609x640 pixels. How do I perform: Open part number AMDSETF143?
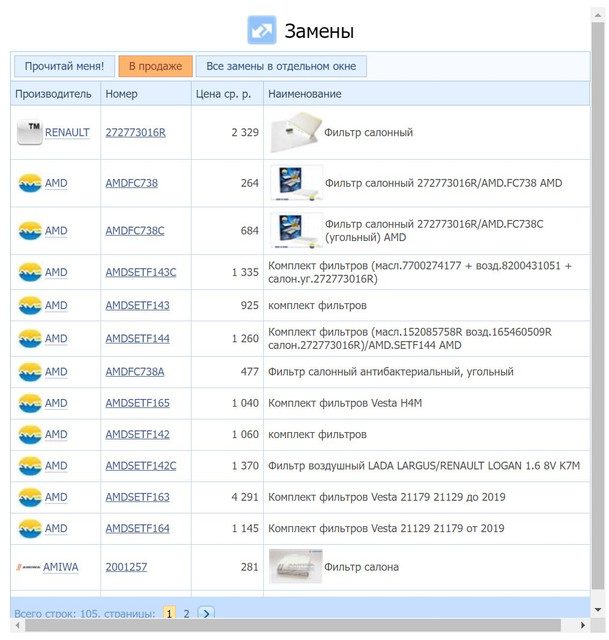coord(138,305)
